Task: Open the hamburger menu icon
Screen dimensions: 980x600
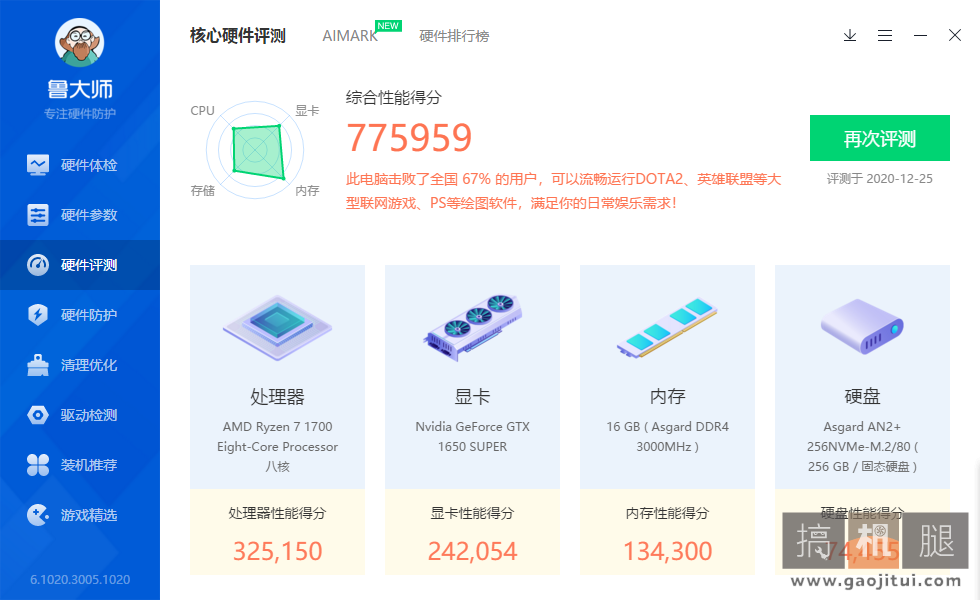Action: tap(885, 36)
